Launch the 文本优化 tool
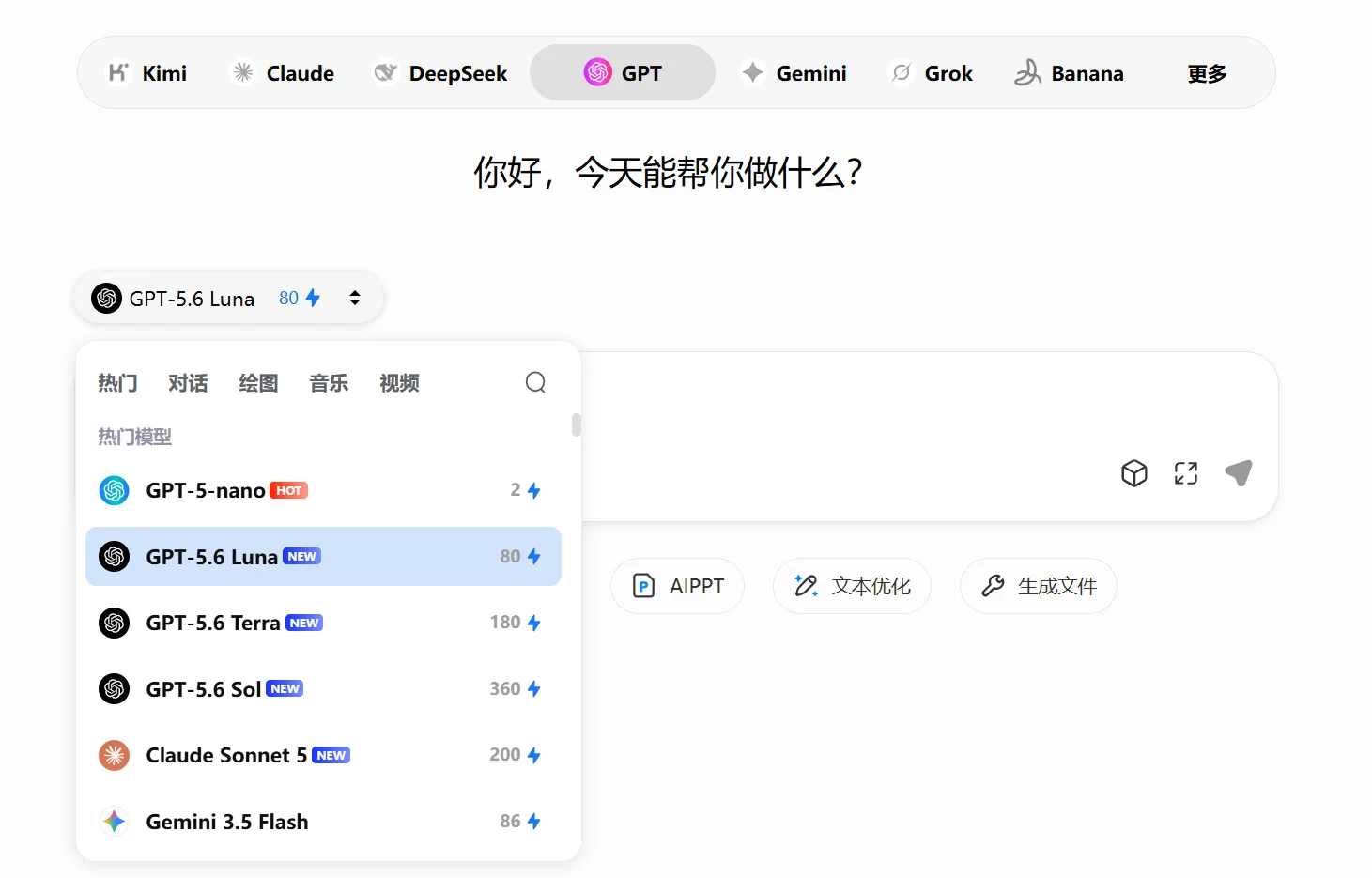Viewport: 1372px width, 878px height. click(x=852, y=586)
